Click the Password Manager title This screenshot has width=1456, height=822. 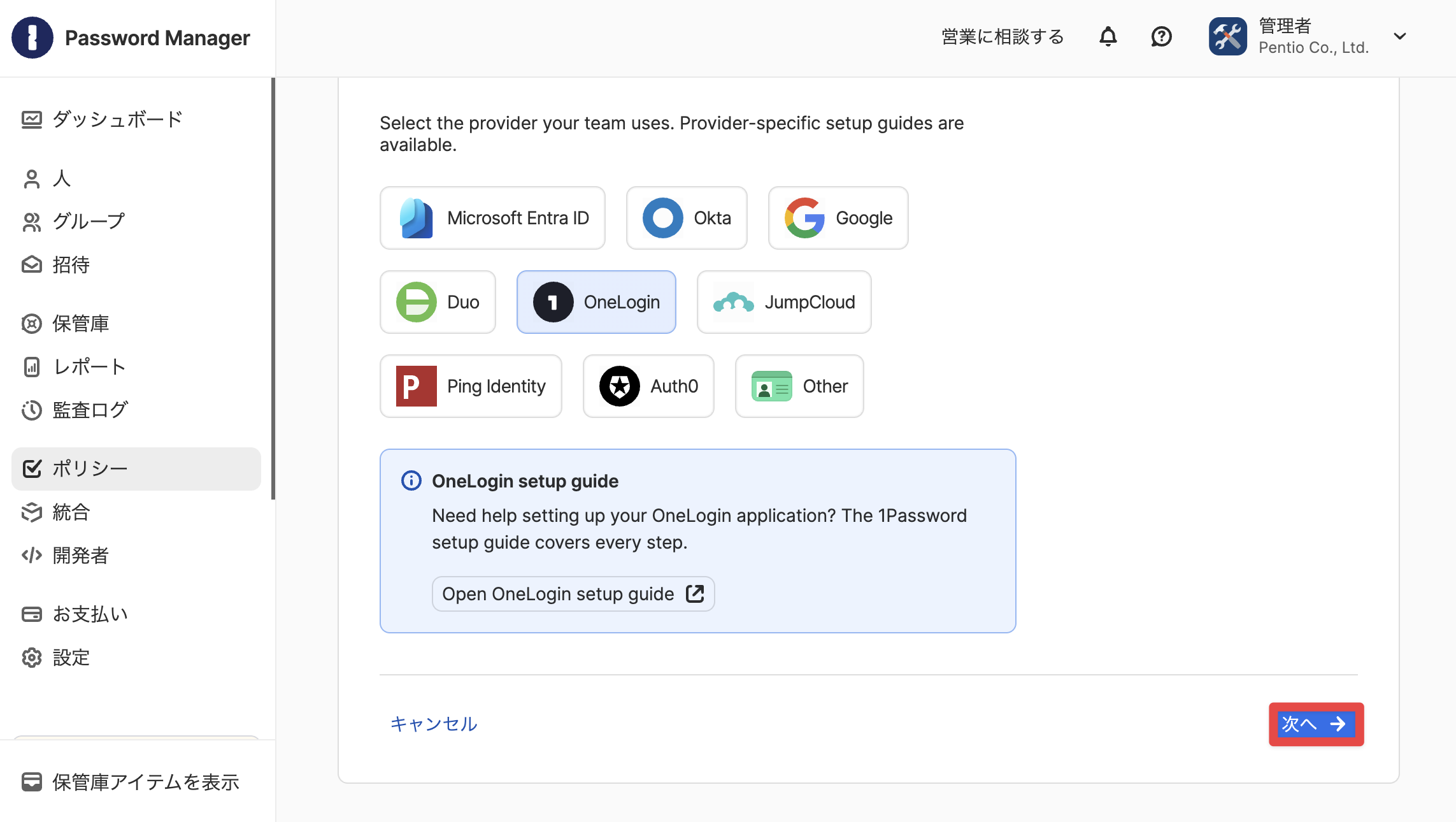157,38
